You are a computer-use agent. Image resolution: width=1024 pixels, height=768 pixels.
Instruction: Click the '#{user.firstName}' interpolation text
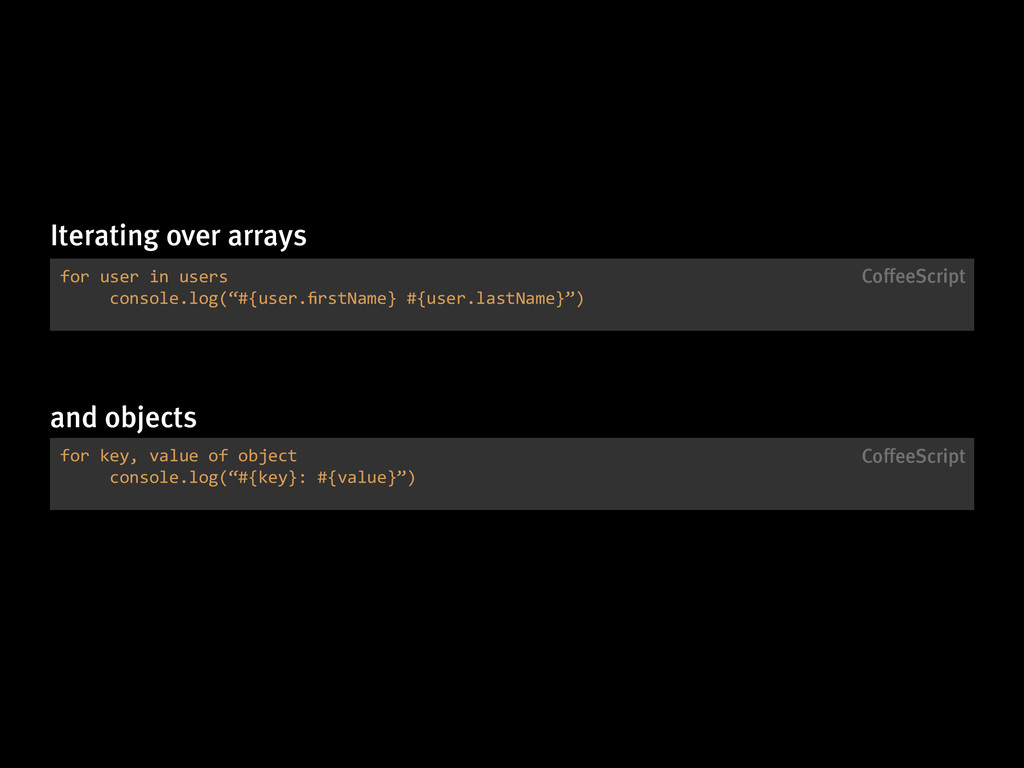tap(317, 298)
